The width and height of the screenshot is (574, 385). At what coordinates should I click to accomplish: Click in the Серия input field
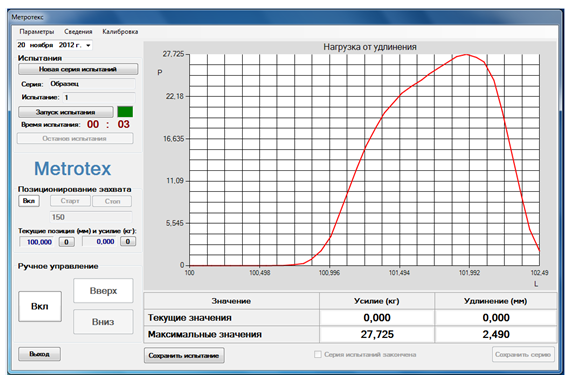[92, 84]
